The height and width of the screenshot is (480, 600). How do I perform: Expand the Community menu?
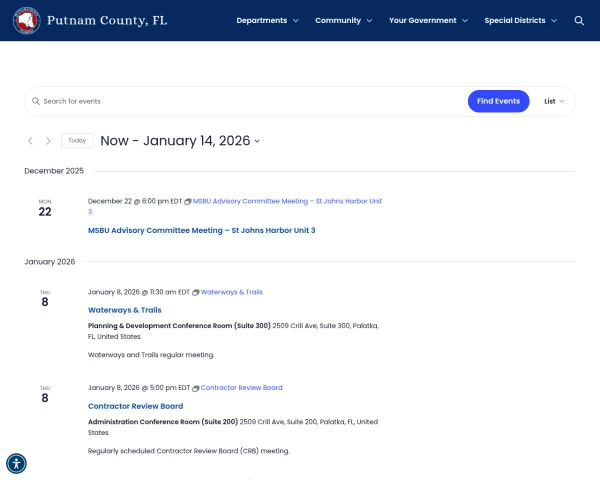[x=343, y=21]
